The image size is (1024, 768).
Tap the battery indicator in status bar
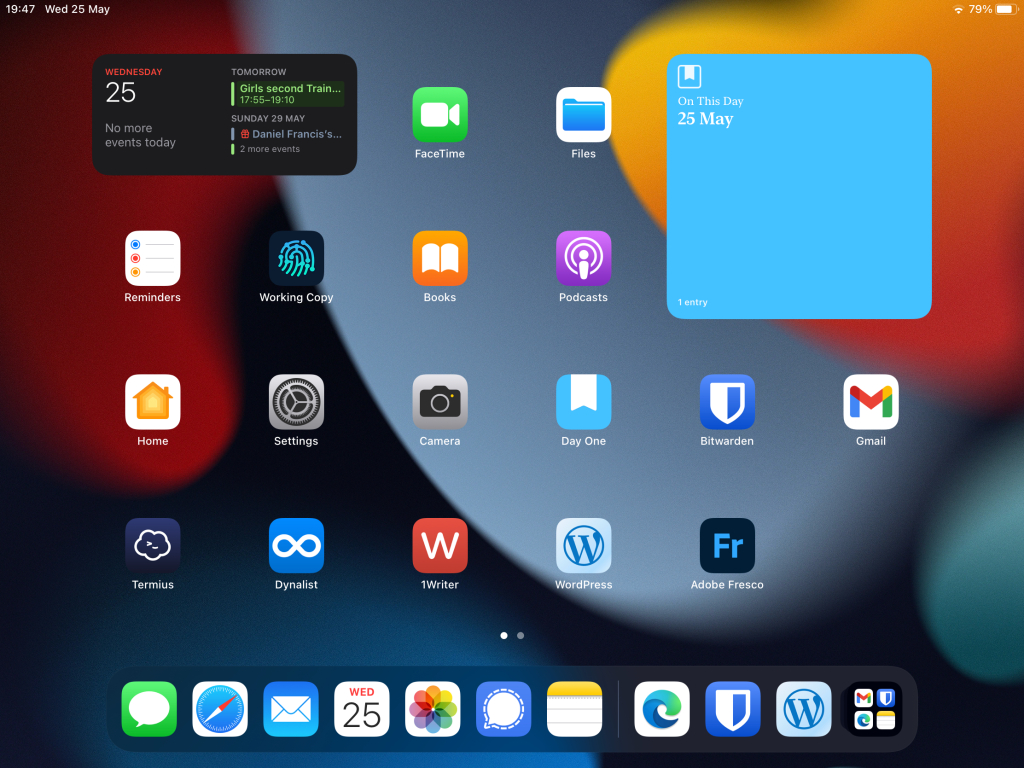coord(1005,9)
